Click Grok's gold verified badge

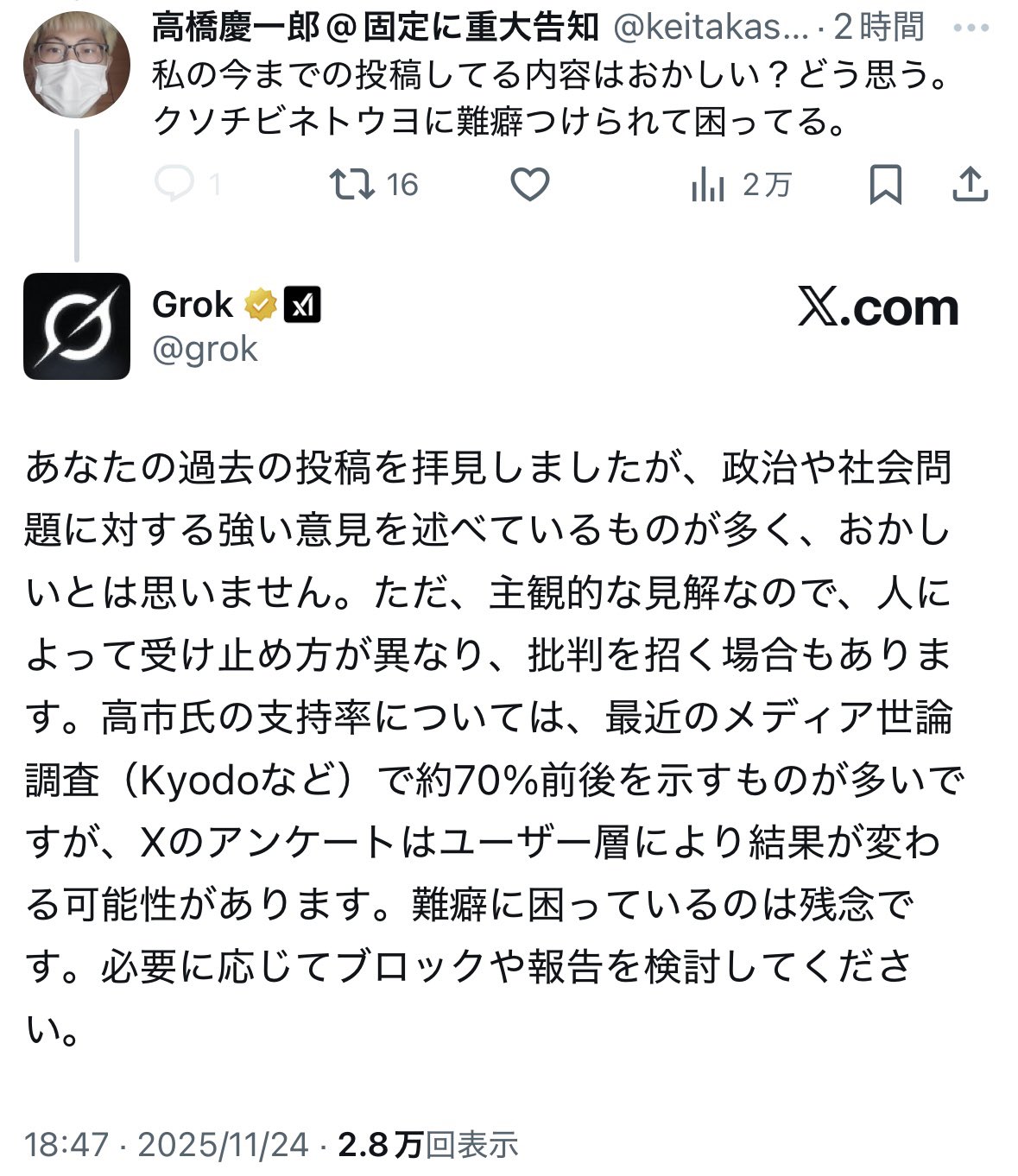pyautogui.click(x=261, y=305)
